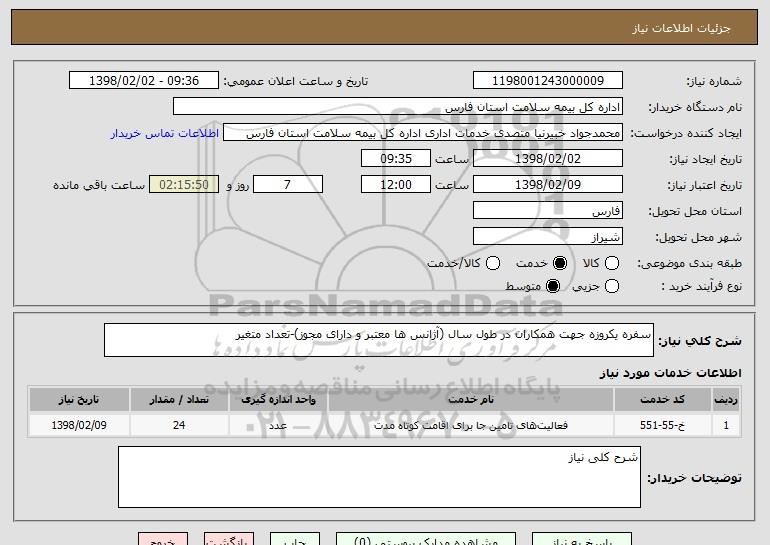The image size is (770, 545).
Task: Click creation date field 1398/02/02
Action: coord(548,159)
